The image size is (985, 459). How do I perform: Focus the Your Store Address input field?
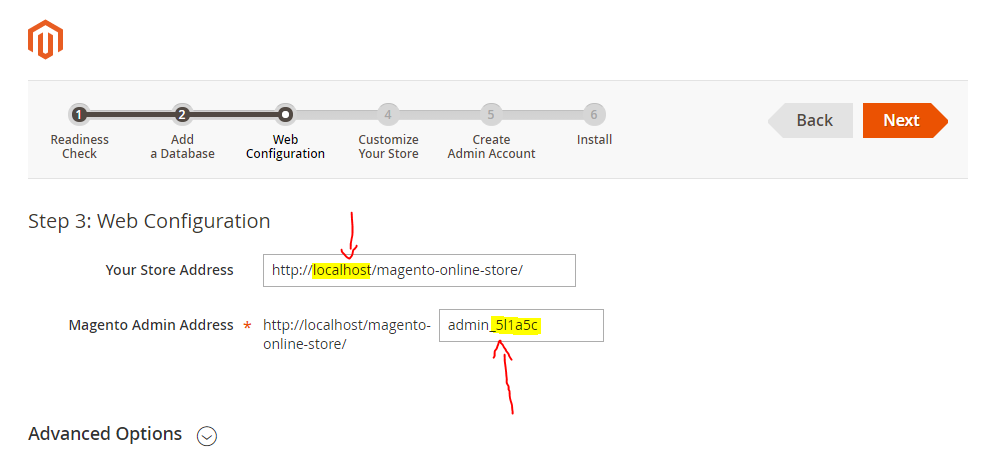tap(419, 270)
